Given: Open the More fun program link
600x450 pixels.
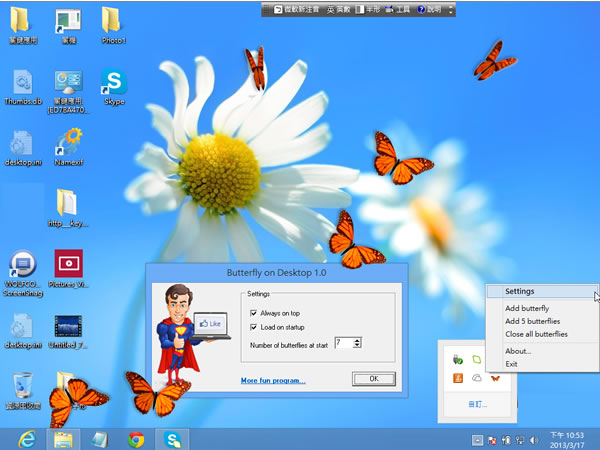Looking at the screenshot, I should (273, 380).
